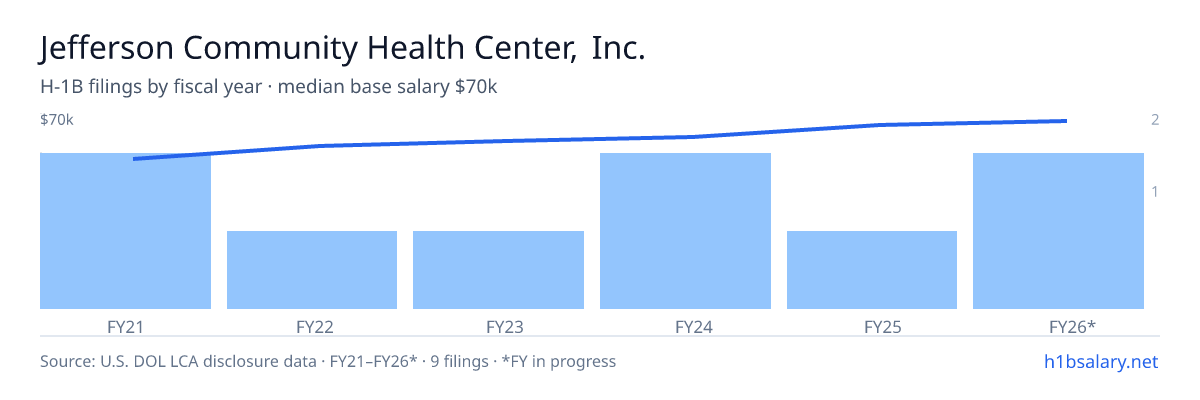Click the FY26* axis label

pos(1073,326)
